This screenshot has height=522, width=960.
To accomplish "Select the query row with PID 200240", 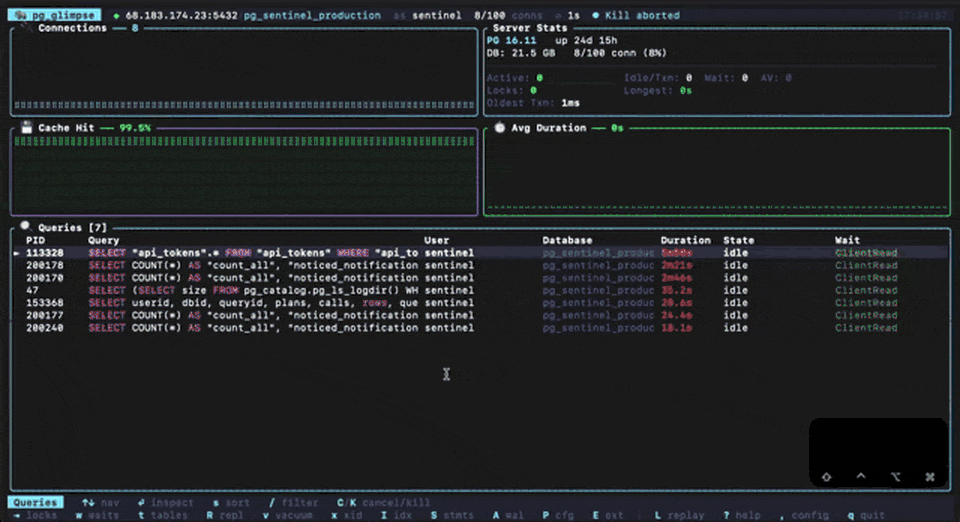I will point(480,328).
